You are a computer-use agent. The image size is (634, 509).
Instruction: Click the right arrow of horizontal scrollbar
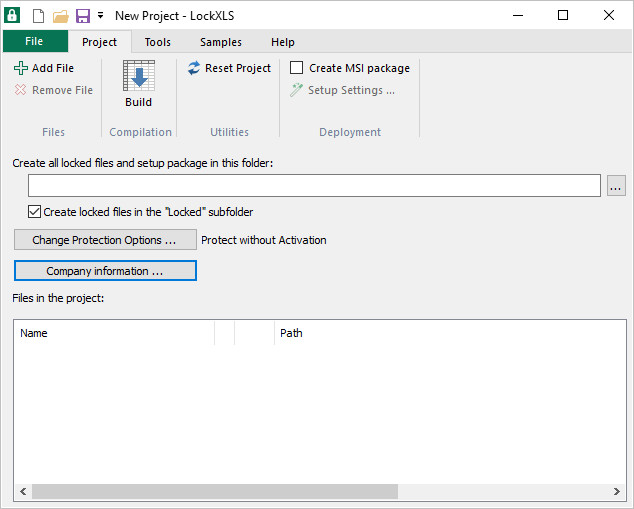coord(617,492)
